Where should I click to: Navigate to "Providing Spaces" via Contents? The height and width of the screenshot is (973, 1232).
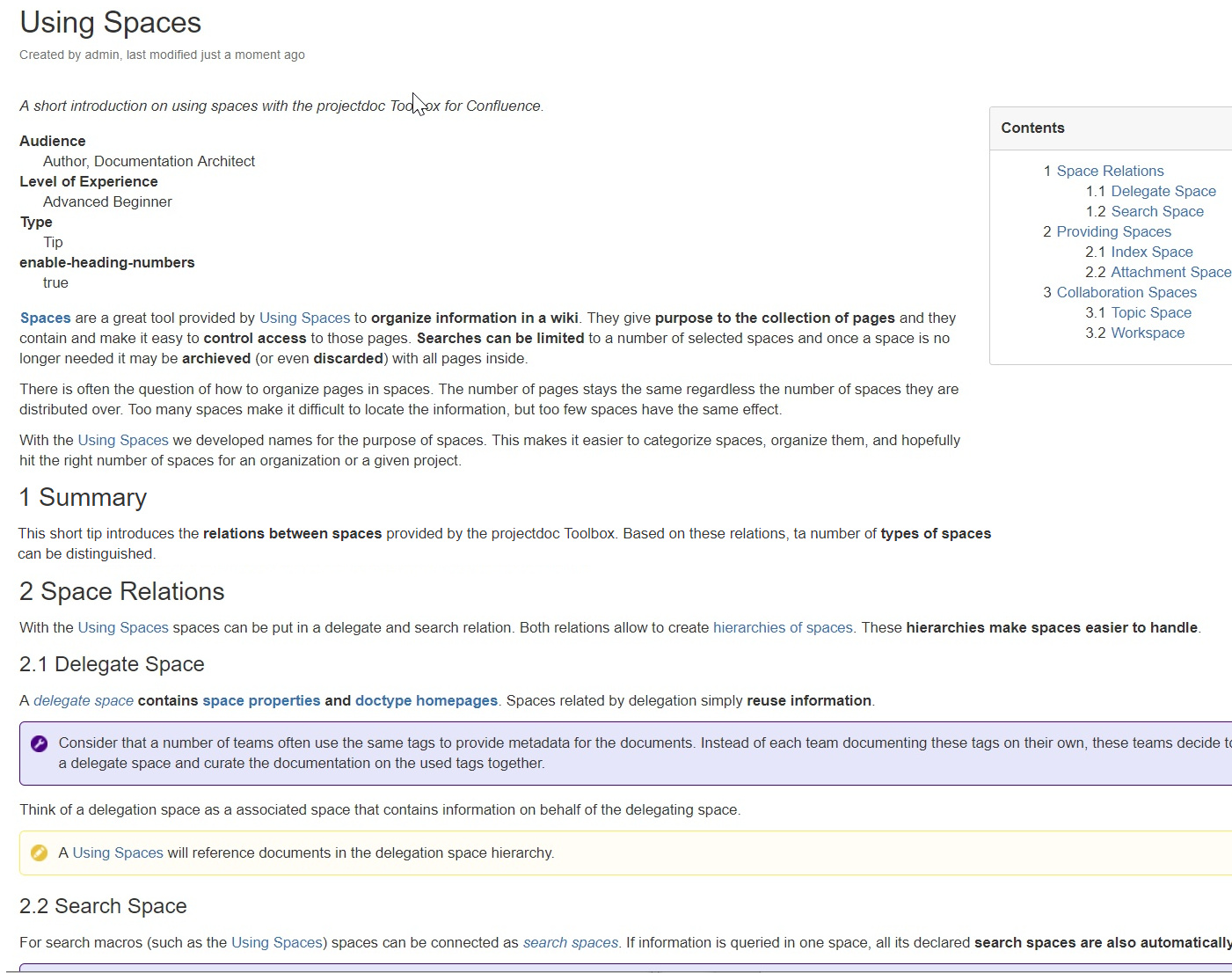click(x=1113, y=231)
